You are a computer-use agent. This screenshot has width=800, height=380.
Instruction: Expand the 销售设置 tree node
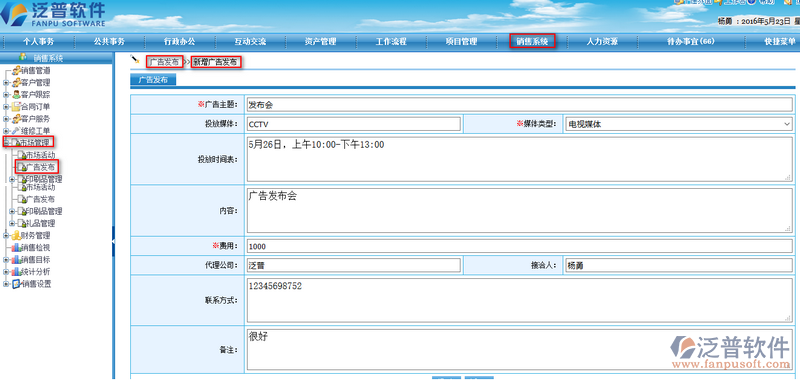click(6, 284)
